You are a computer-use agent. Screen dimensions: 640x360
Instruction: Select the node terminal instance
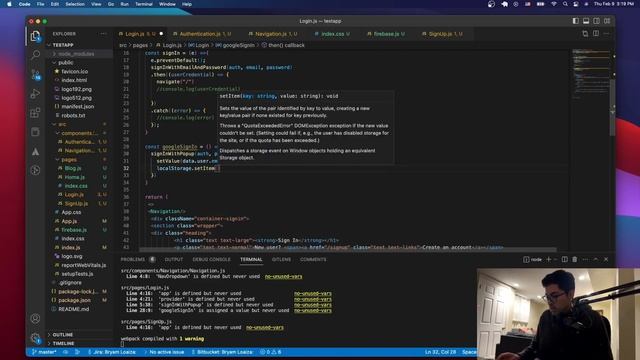point(533,260)
